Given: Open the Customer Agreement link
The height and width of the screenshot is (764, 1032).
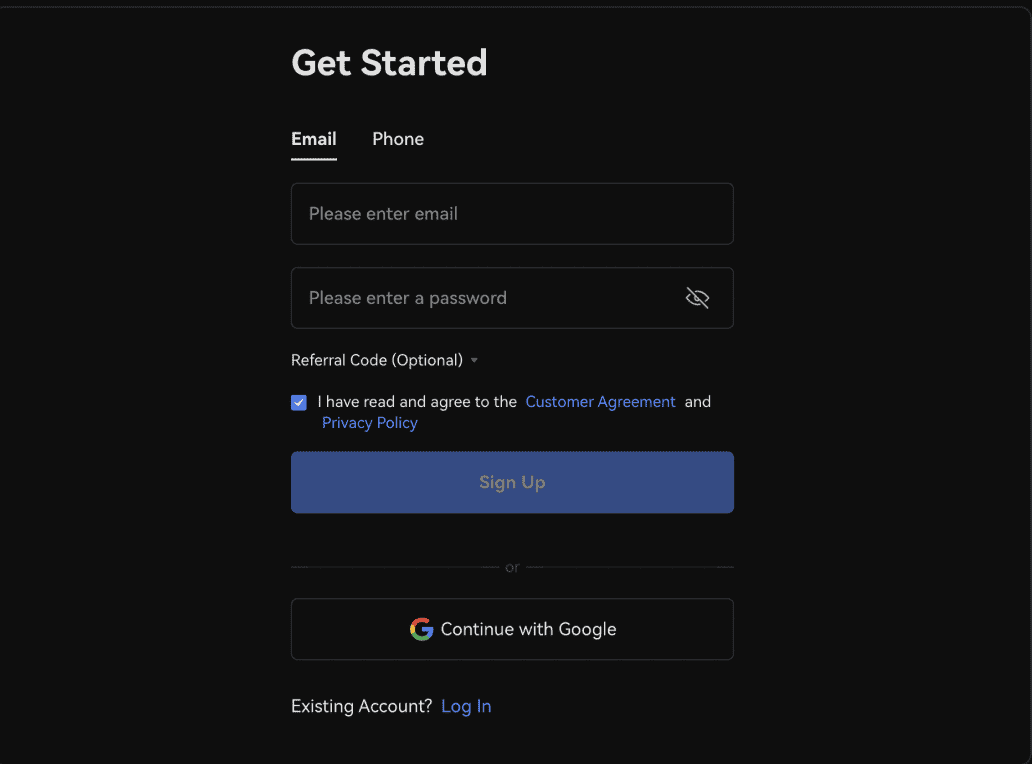Looking at the screenshot, I should pos(600,401).
